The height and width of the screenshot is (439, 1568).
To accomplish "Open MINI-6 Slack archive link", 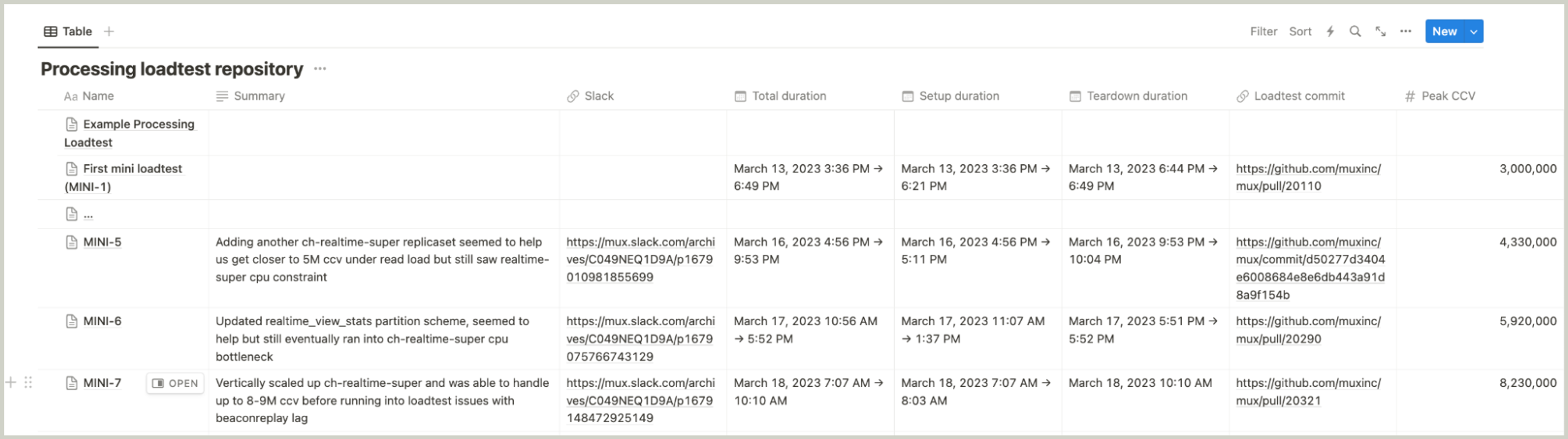I will point(640,339).
